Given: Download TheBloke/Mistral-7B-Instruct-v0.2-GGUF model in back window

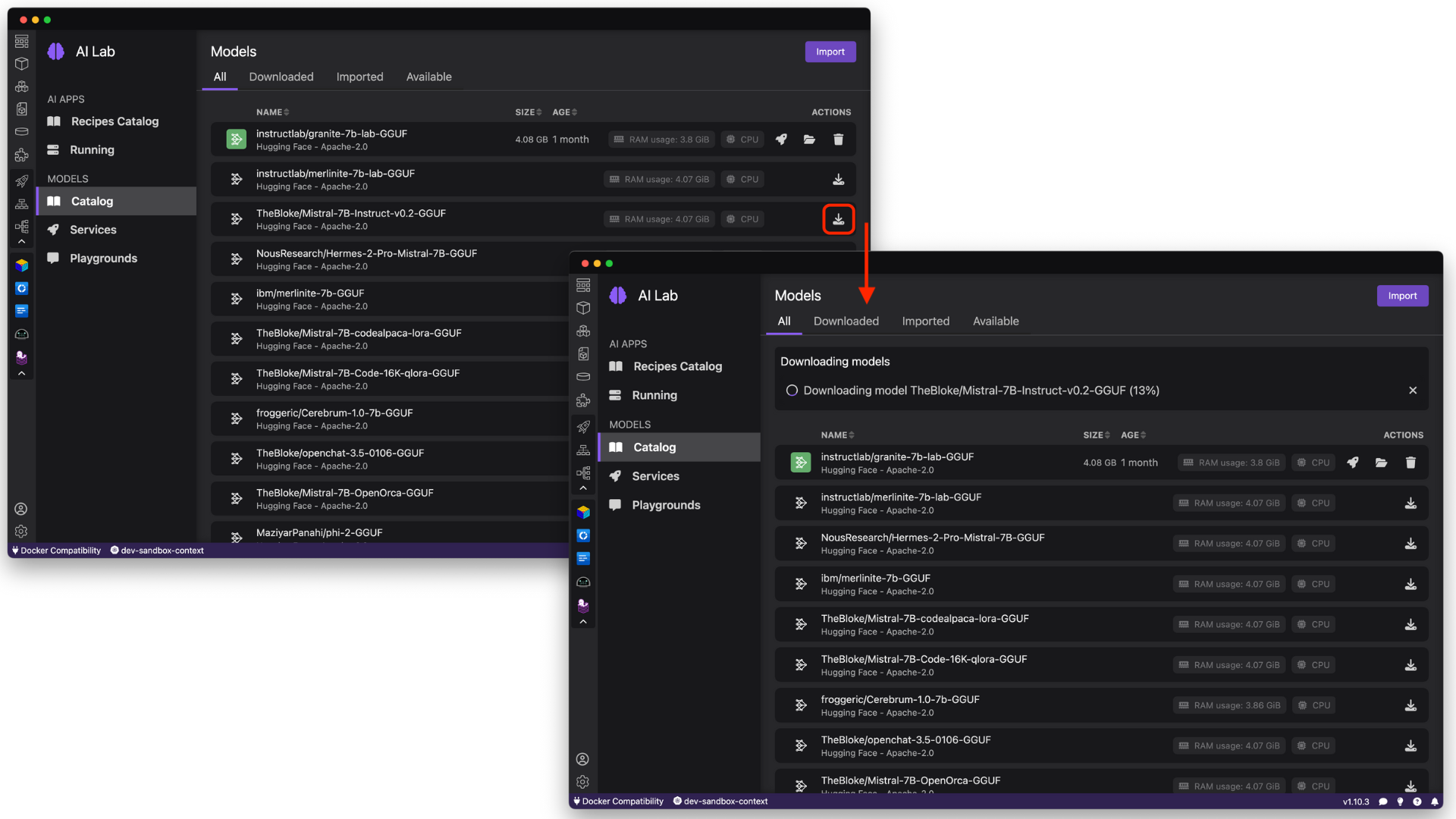Looking at the screenshot, I should click(838, 219).
